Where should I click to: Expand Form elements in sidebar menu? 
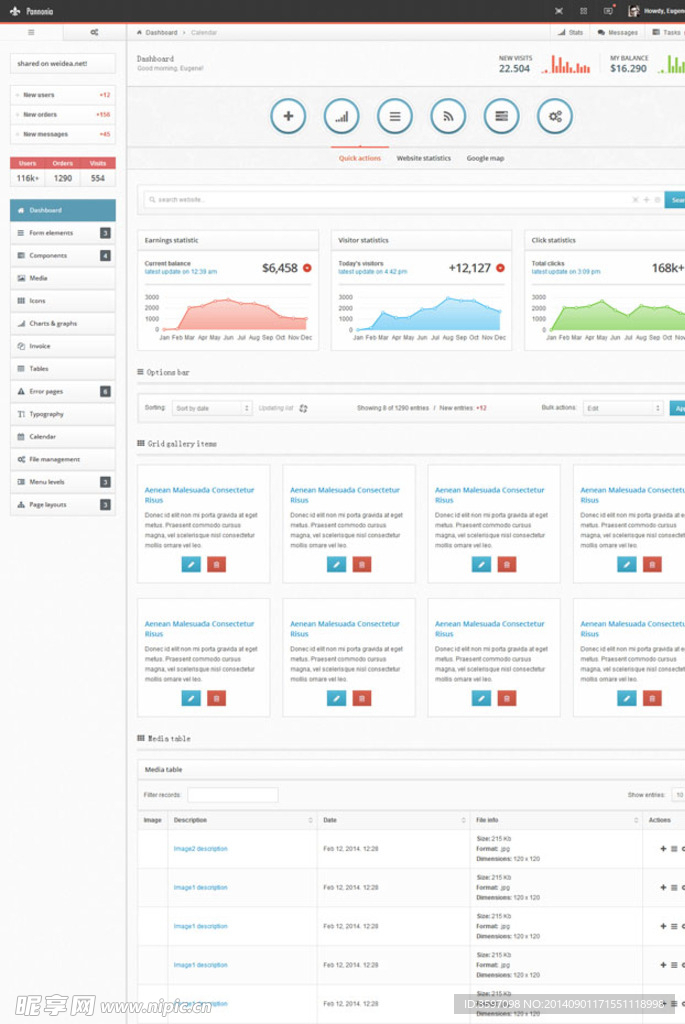coord(62,233)
